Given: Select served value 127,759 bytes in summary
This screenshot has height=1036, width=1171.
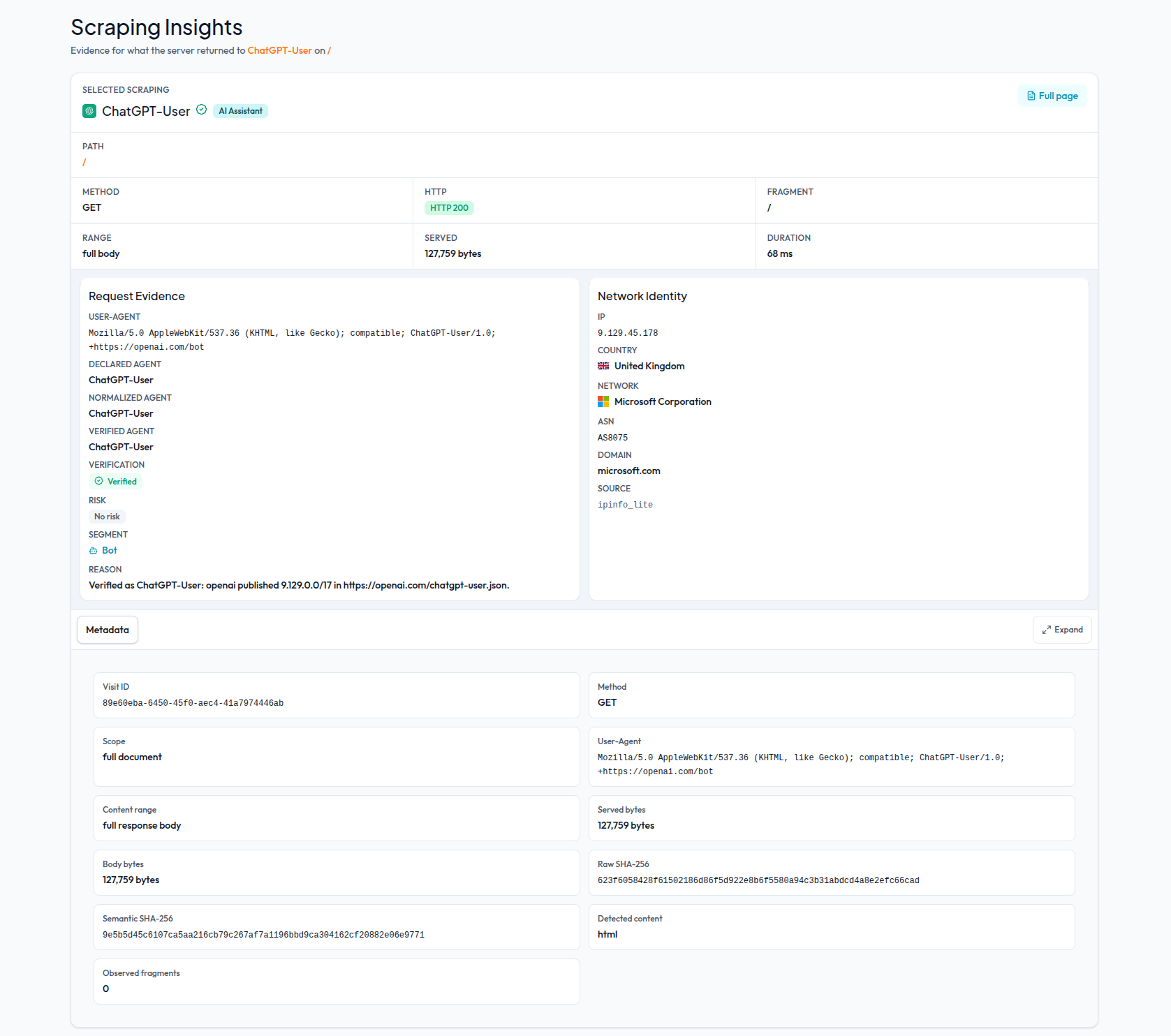Looking at the screenshot, I should point(452,253).
